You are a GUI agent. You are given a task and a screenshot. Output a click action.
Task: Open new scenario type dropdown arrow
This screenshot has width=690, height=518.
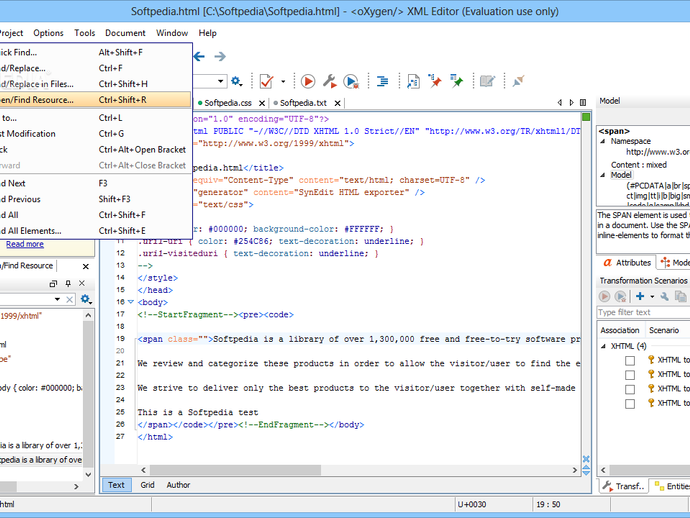[652, 297]
